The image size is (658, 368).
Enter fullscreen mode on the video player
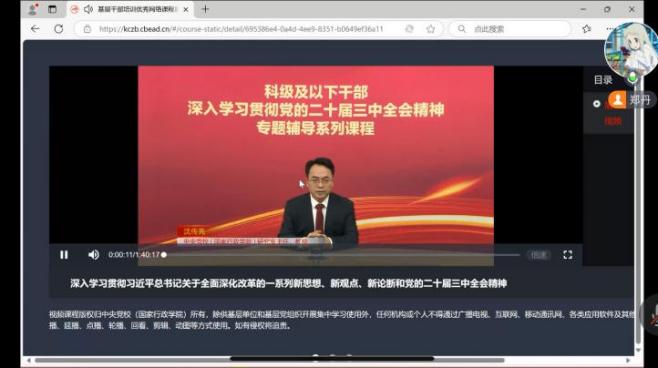567,255
